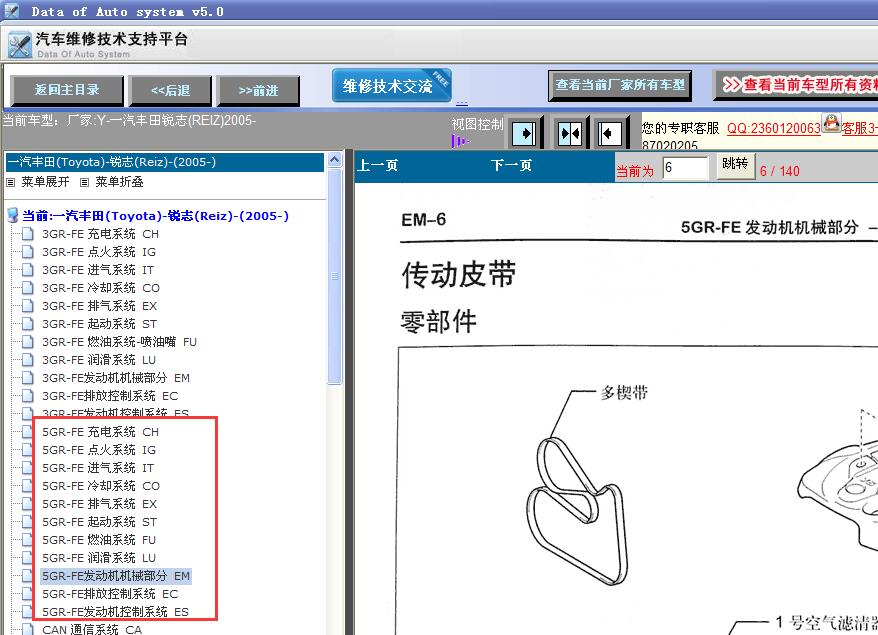Open 5GR-FE 起动系统 ST
The height and width of the screenshot is (635, 878).
[x=99, y=522]
